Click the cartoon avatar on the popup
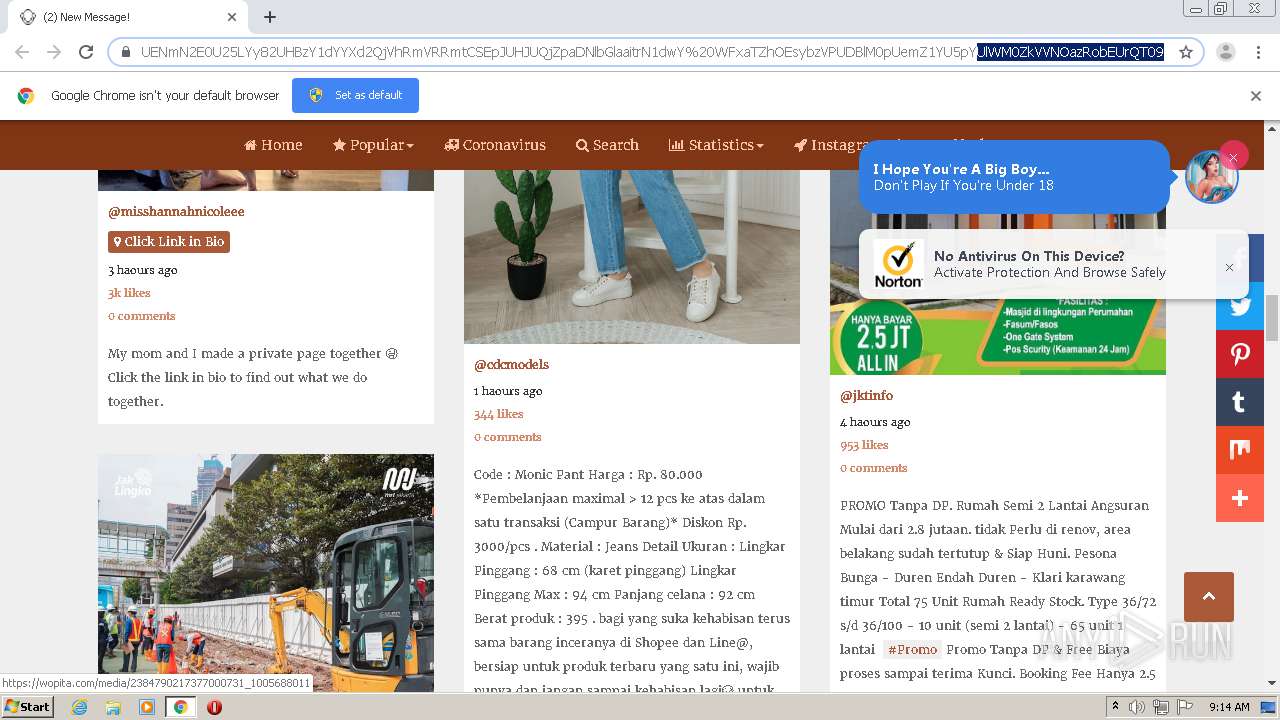The width and height of the screenshot is (1280, 720). pos(1211,177)
